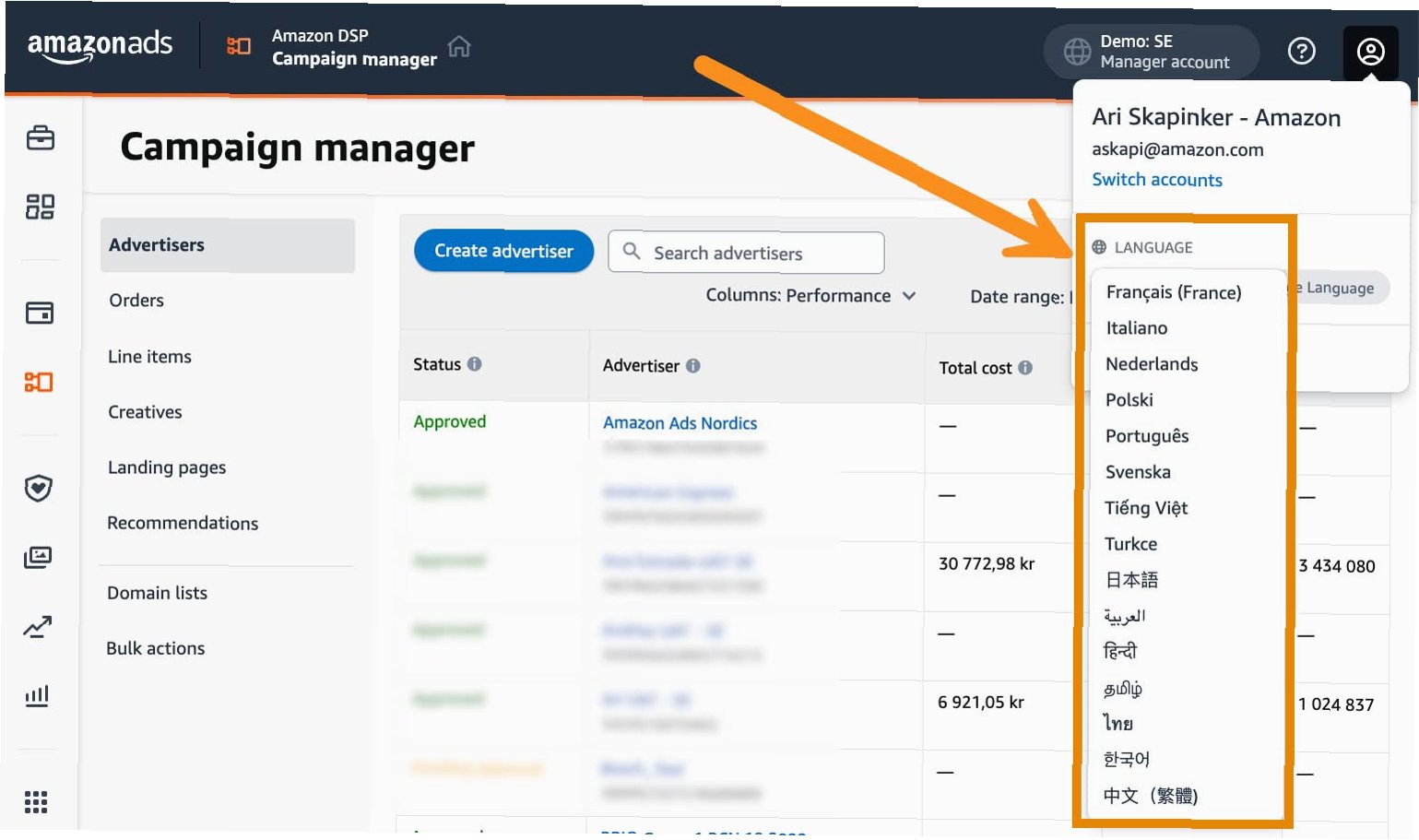Image resolution: width=1419 pixels, height=840 pixels.
Task: Click the Amazon DSP icon in header
Action: [239, 46]
